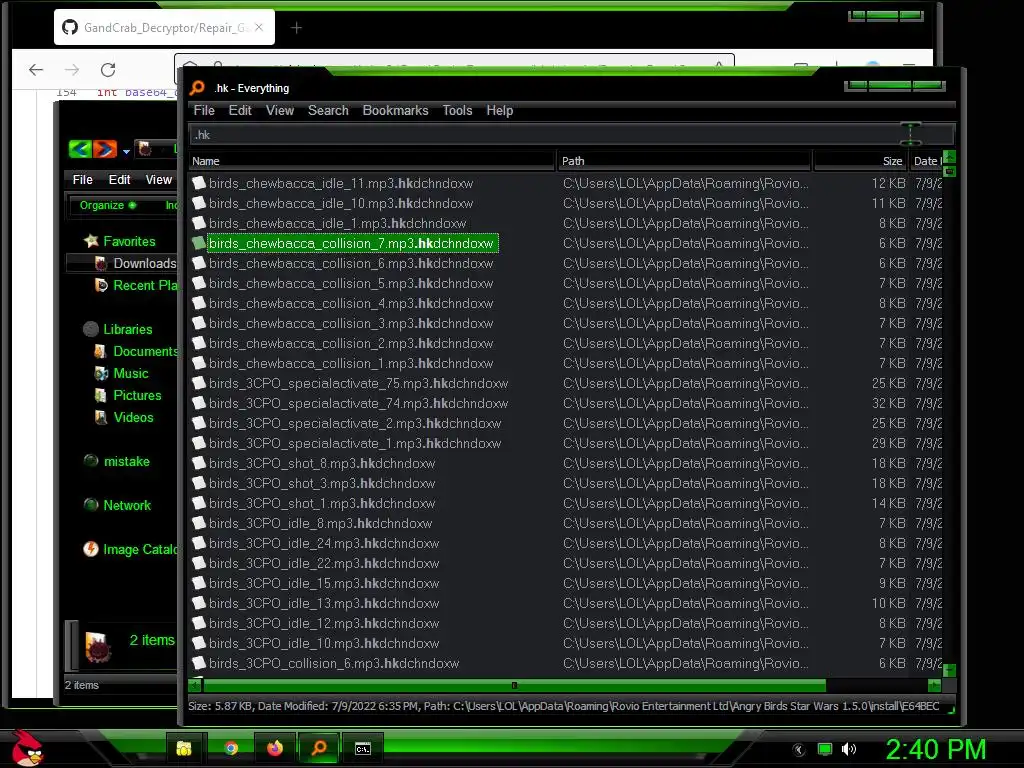Click file icon of birds_3CPO_idle_13.mp3 row
1024x768 pixels.
199,603
